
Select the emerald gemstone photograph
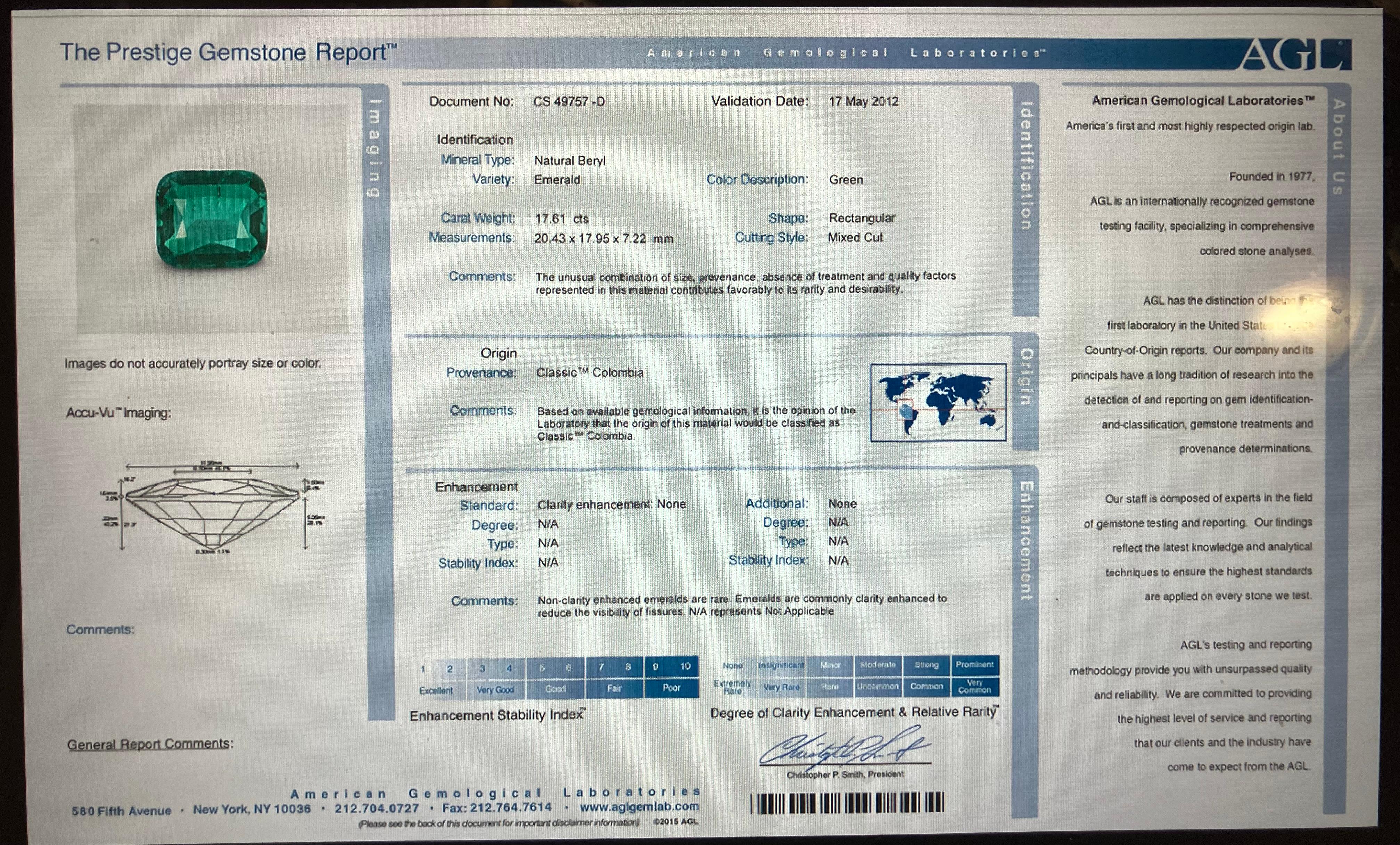coord(212,219)
